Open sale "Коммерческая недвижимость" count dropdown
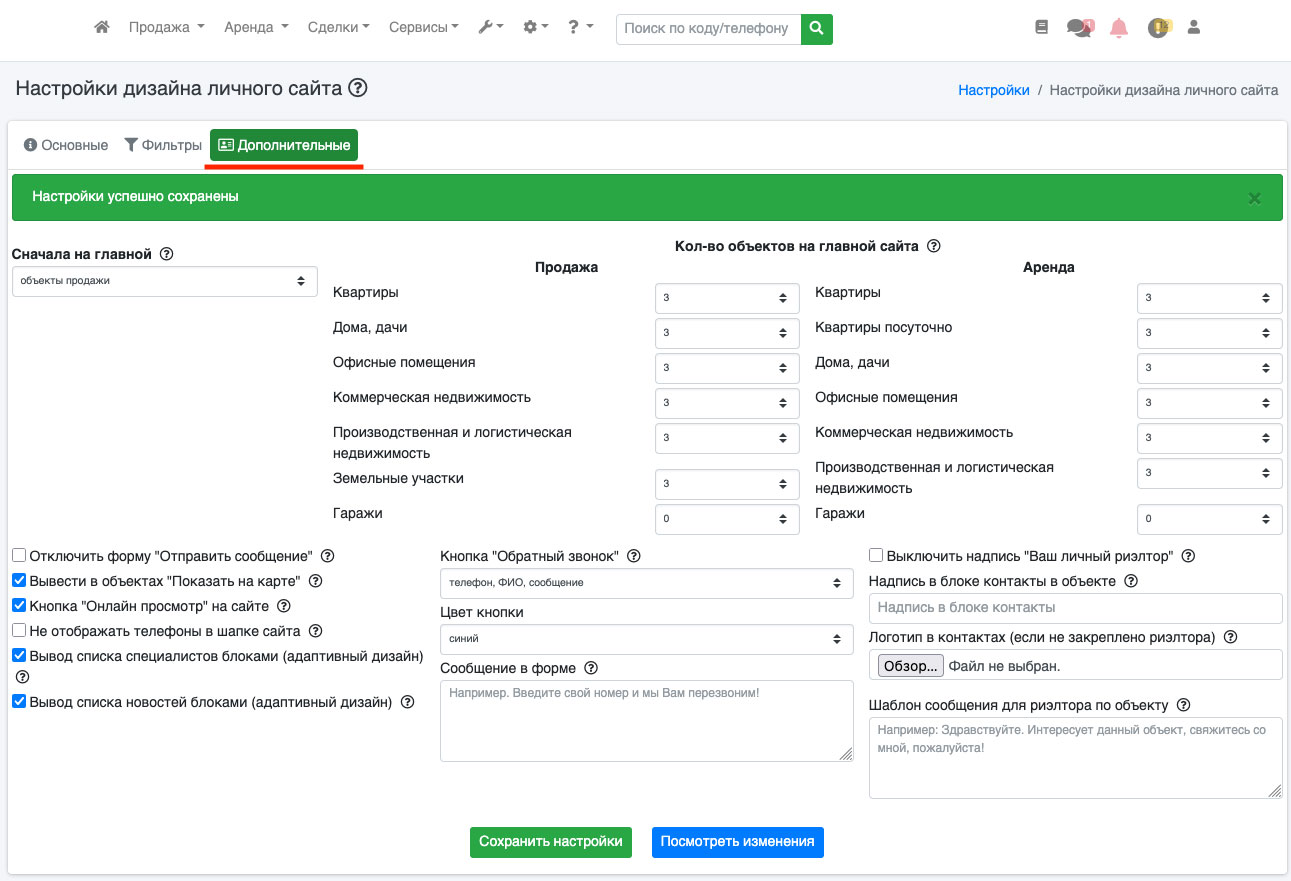 [x=727, y=403]
